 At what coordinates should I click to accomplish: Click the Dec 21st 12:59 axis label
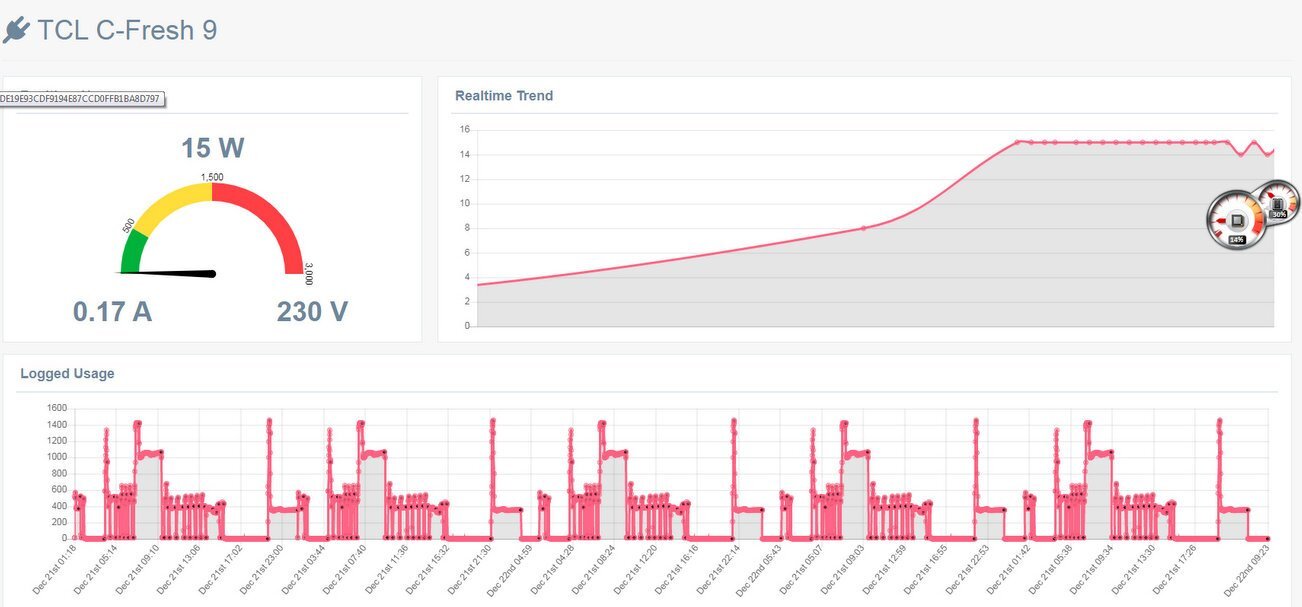click(883, 569)
